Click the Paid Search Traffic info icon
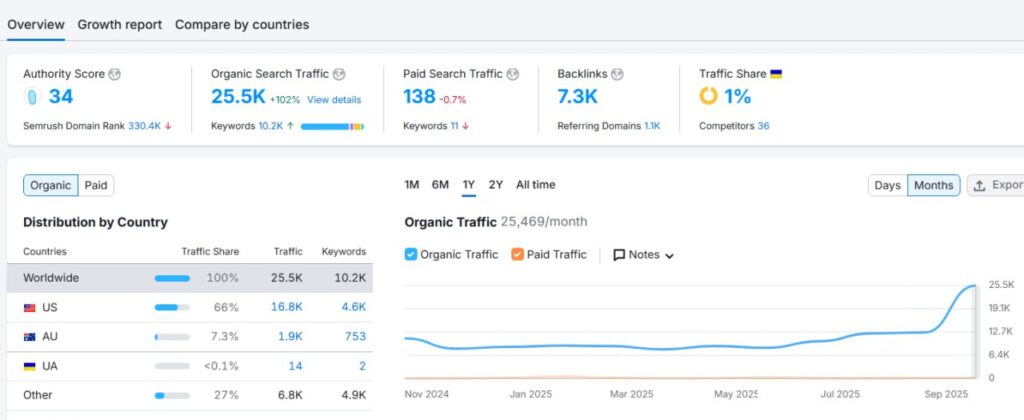The image size is (1024, 420). (x=513, y=74)
